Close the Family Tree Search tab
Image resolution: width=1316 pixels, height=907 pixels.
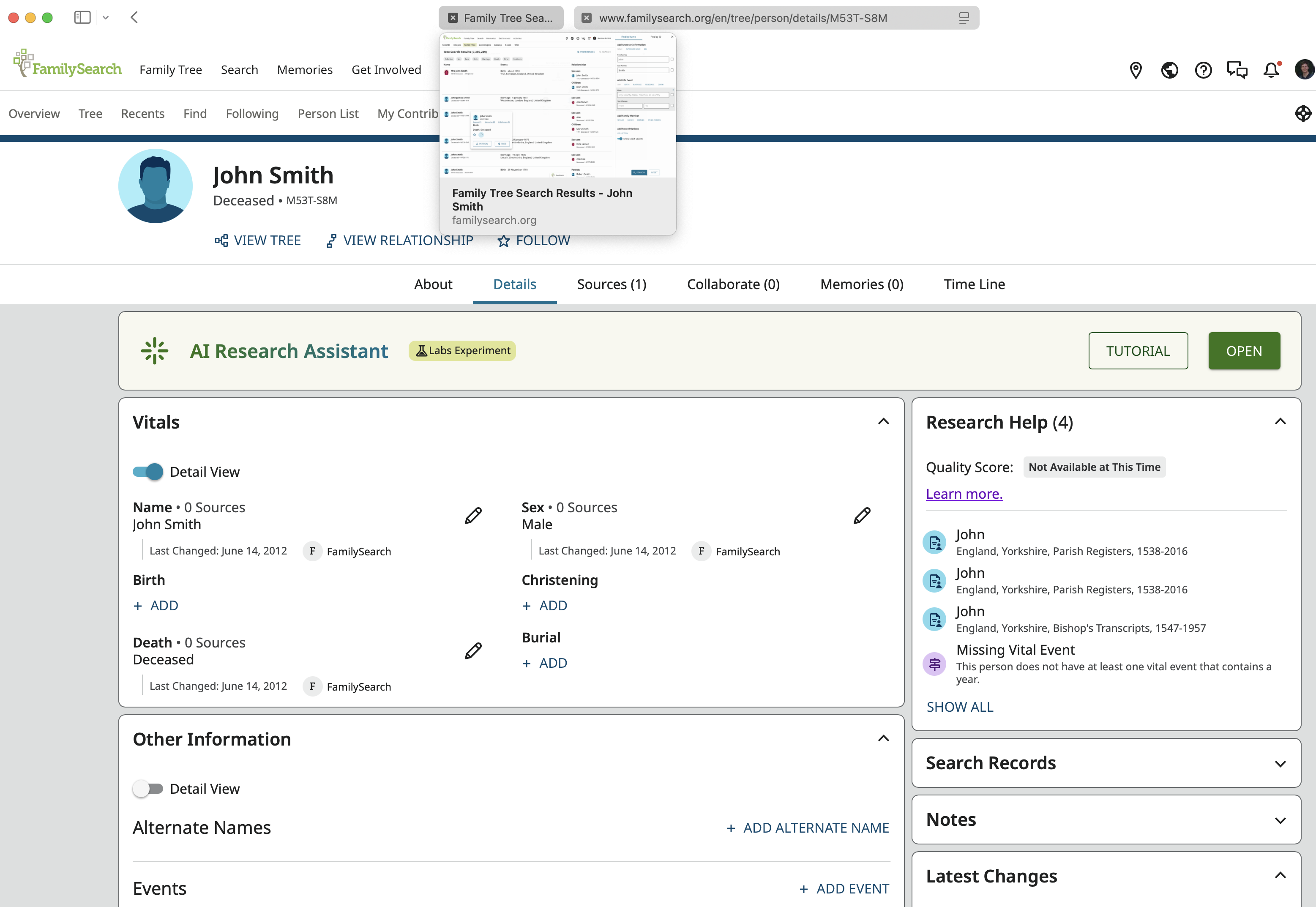[453, 18]
